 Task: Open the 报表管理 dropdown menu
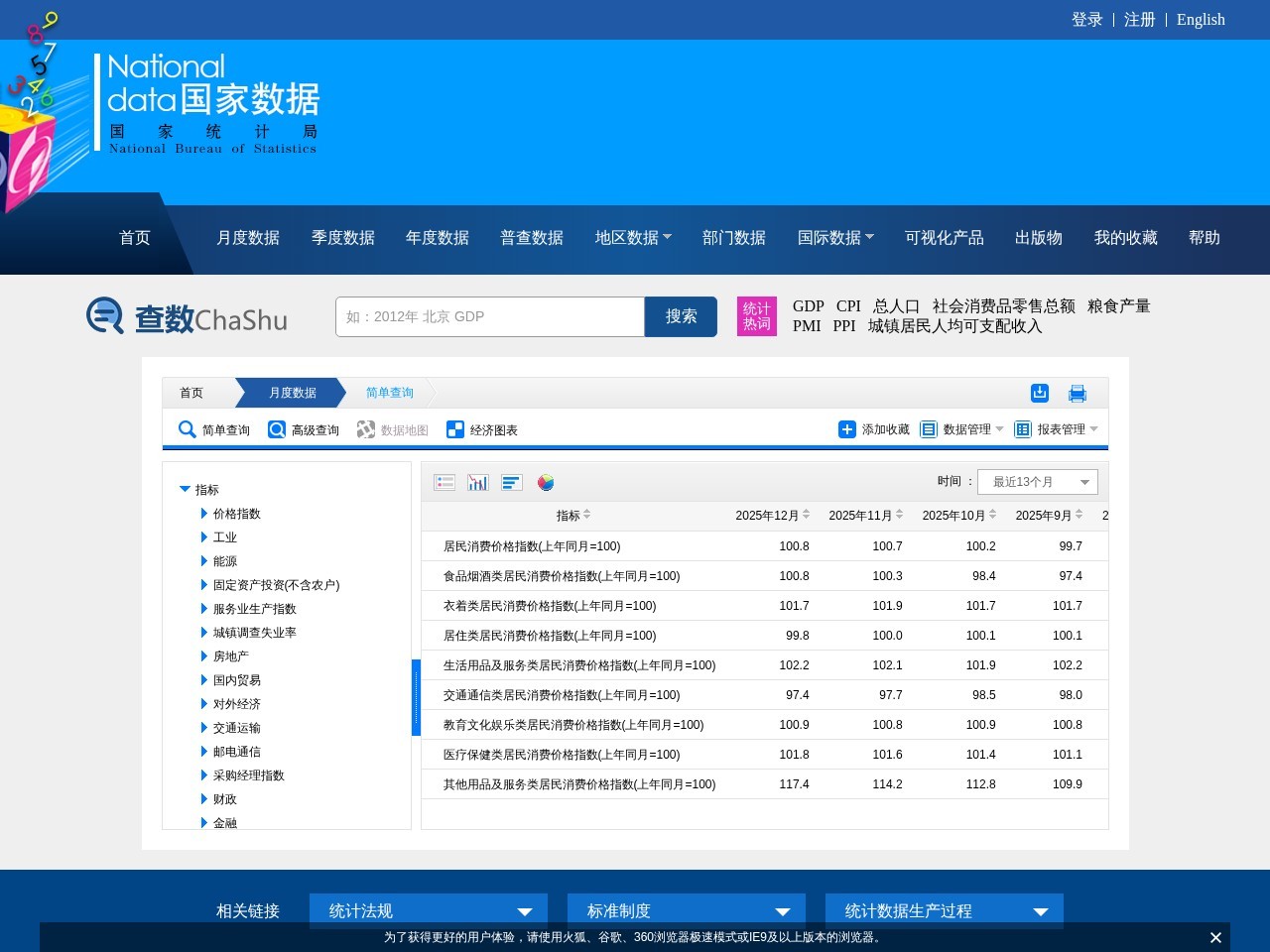point(1056,429)
